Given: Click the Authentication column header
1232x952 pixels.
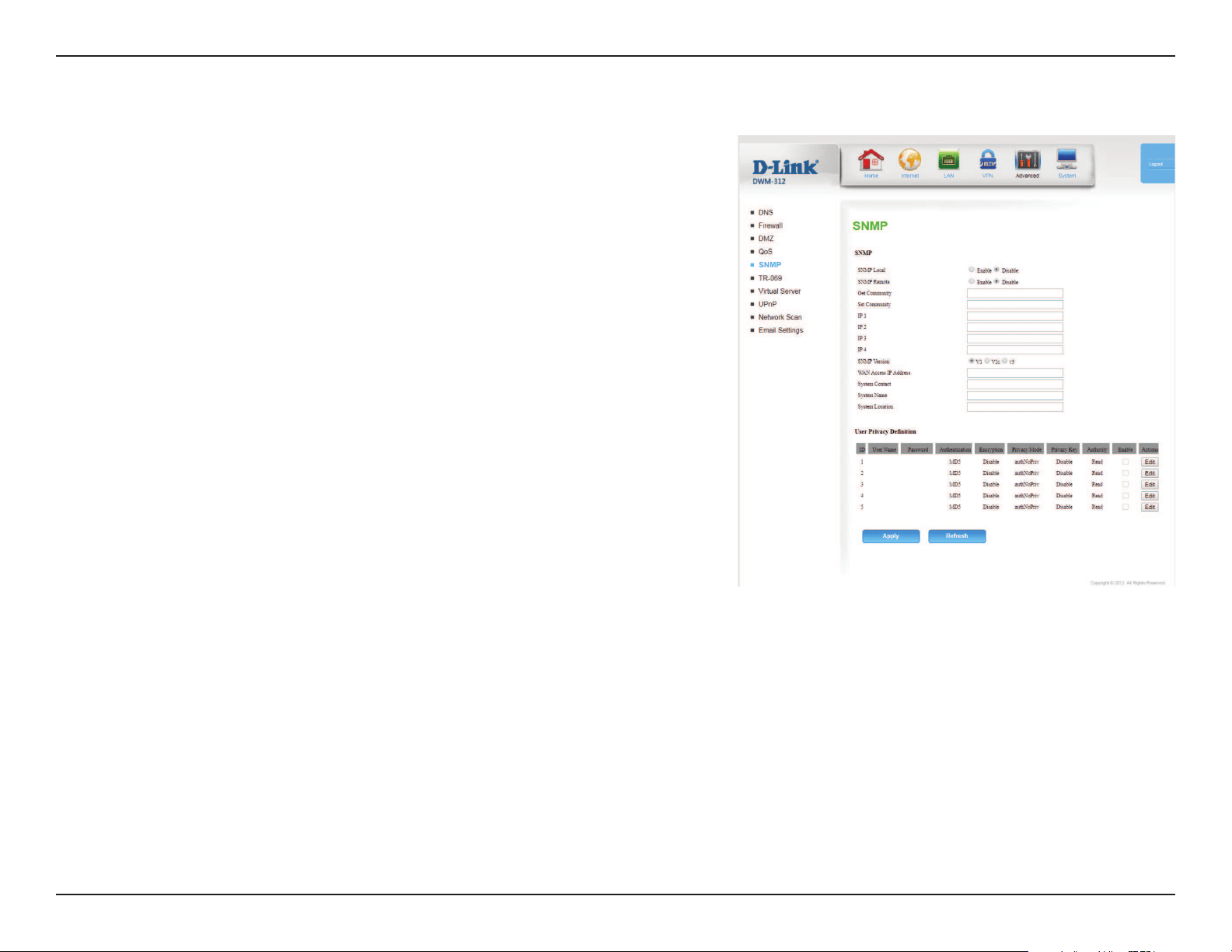Looking at the screenshot, I should pyautogui.click(x=955, y=449).
